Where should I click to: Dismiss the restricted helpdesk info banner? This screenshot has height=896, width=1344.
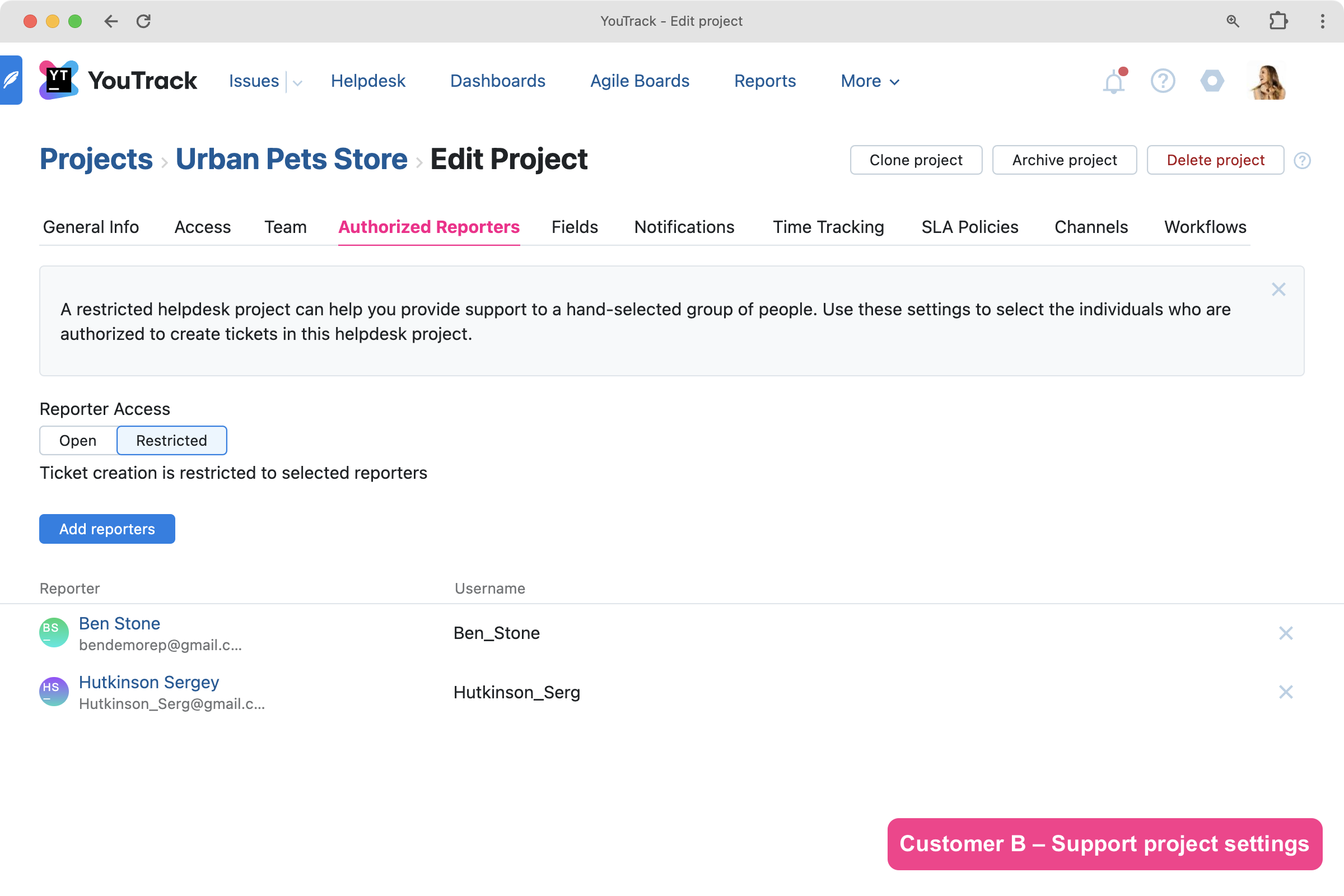coord(1278,290)
